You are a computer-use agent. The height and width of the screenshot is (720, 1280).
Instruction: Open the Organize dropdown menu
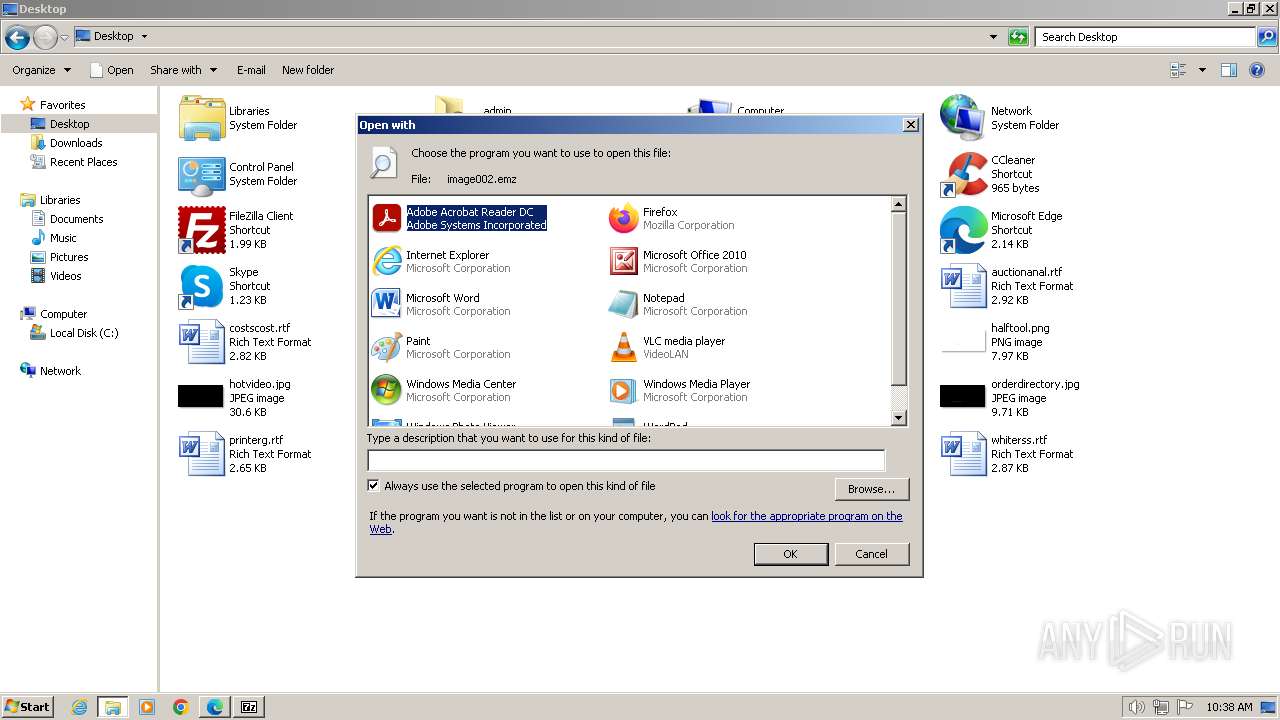pyautogui.click(x=41, y=70)
